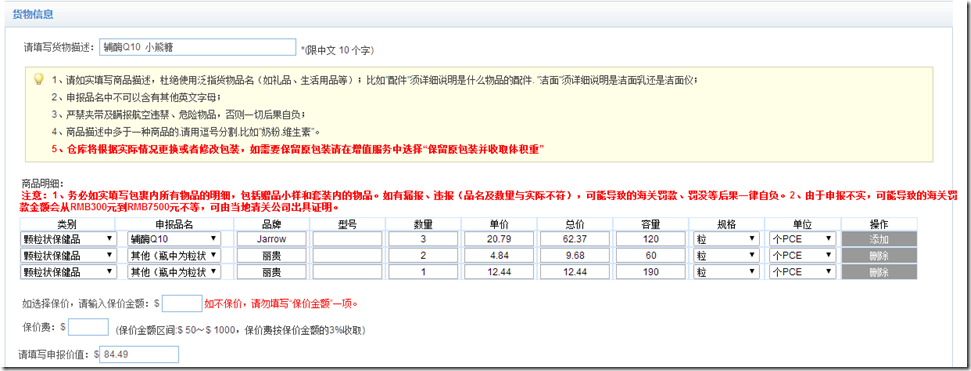971x371 pixels.
Task: Click the 货物信息 section header
Action: click(33, 14)
